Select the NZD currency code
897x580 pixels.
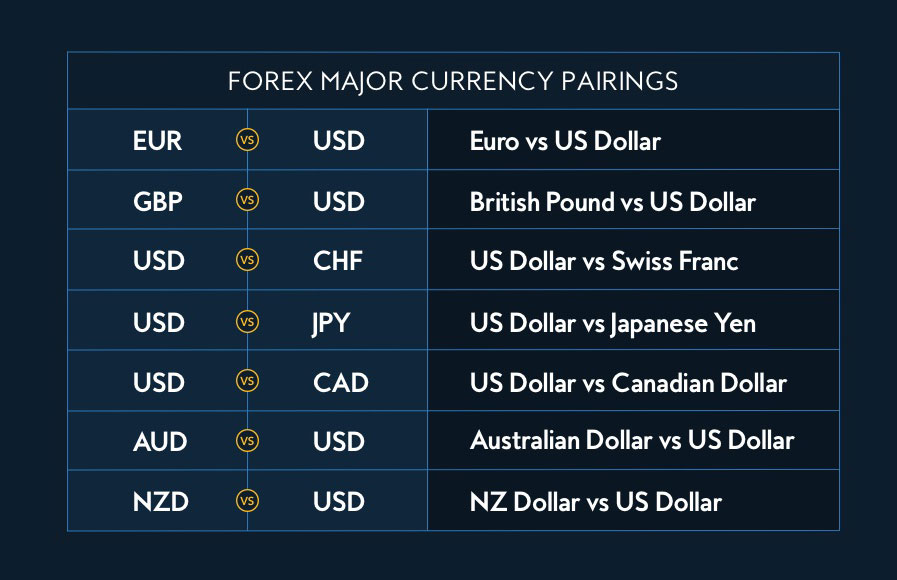click(161, 502)
